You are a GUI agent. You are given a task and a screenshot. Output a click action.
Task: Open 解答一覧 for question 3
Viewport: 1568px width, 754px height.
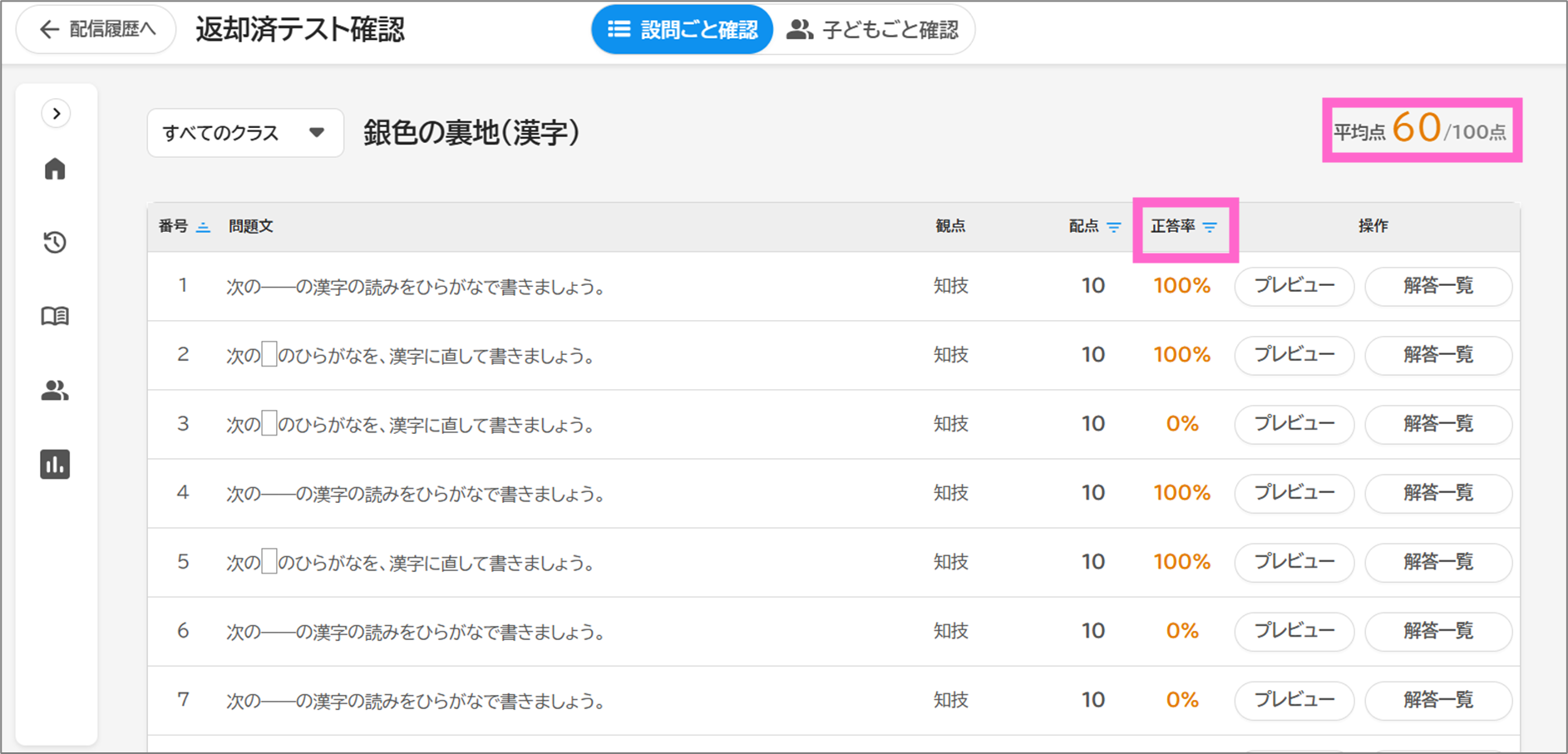(x=1437, y=424)
